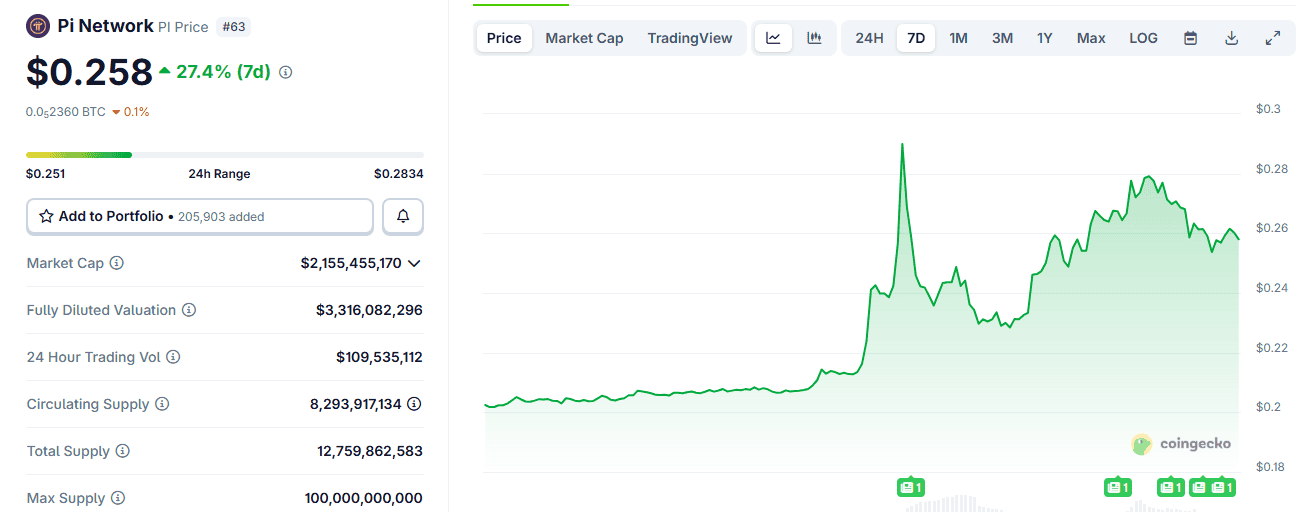
Task: Switch to the Market Cap tab
Action: 584,38
